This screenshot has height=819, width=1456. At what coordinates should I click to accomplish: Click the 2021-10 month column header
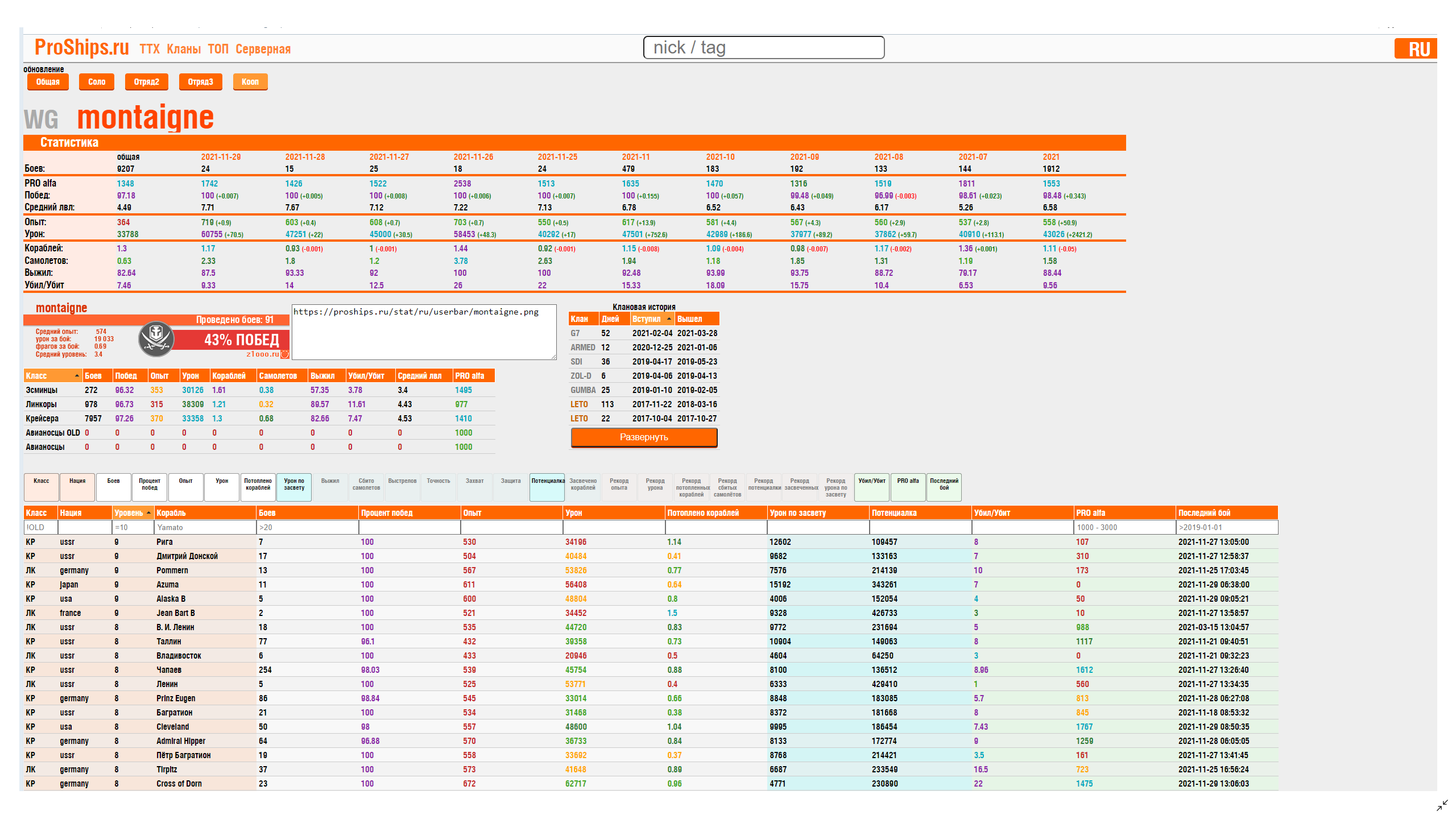tap(721, 157)
